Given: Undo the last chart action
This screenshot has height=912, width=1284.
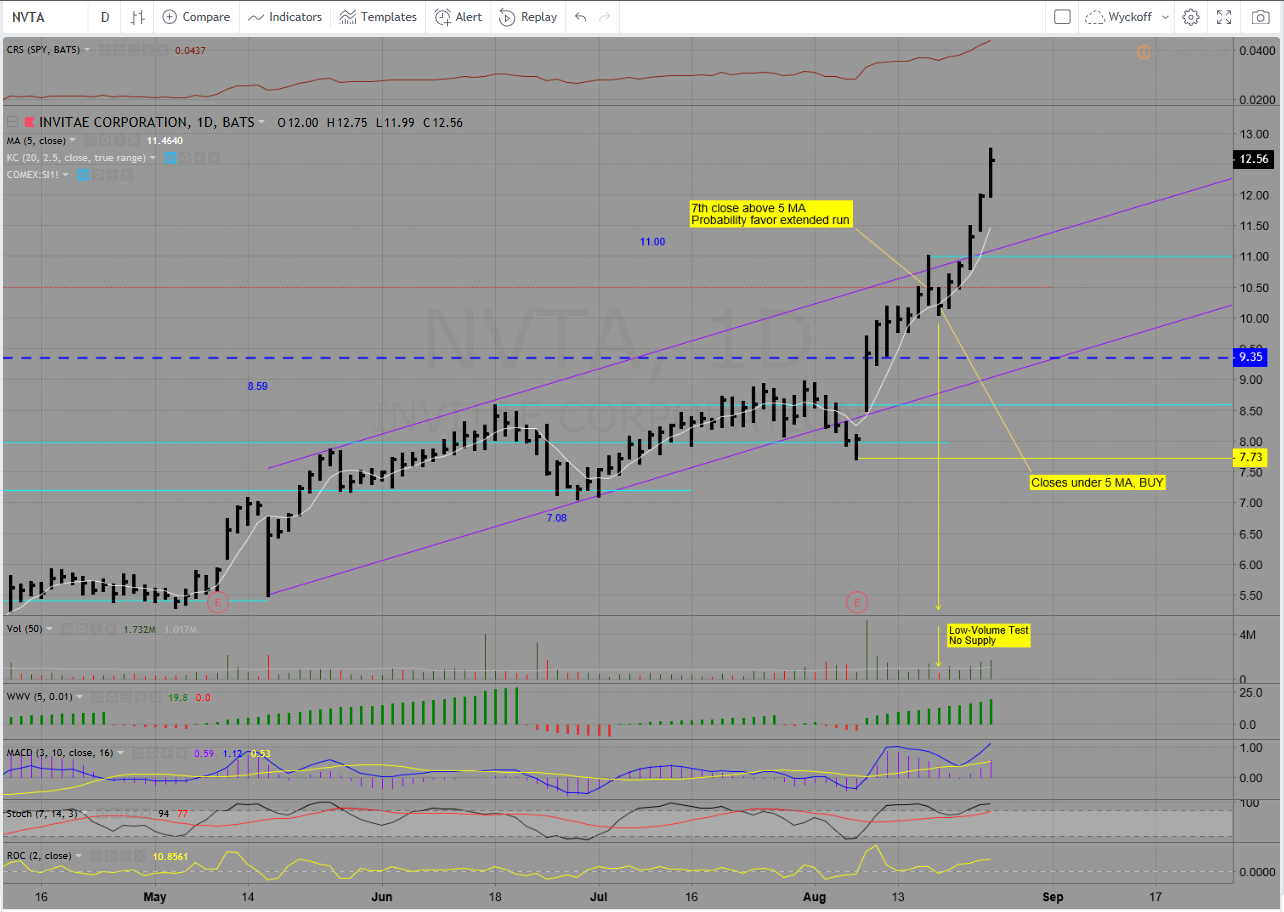Looking at the screenshot, I should [x=581, y=17].
